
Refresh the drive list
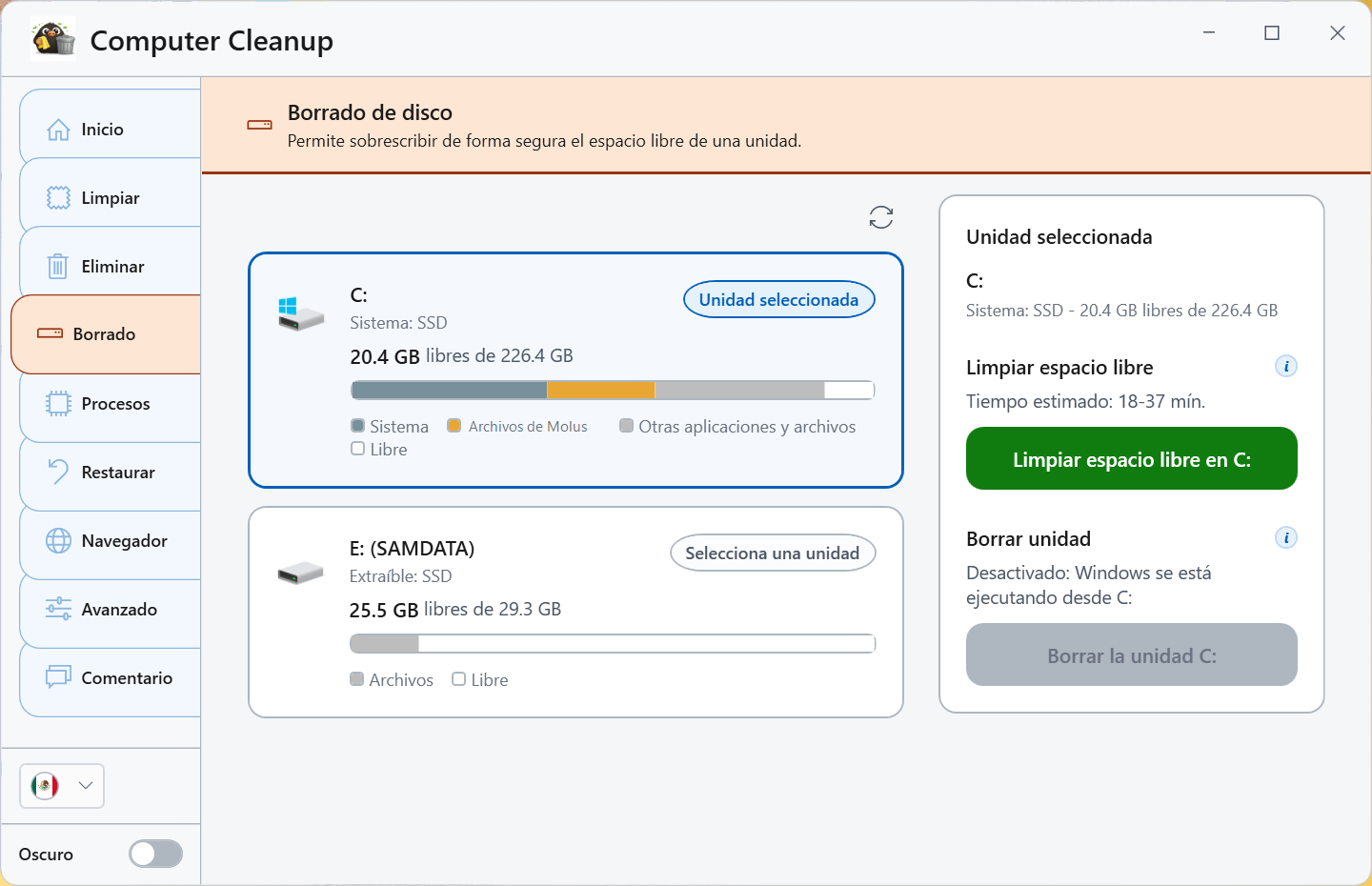point(881,217)
